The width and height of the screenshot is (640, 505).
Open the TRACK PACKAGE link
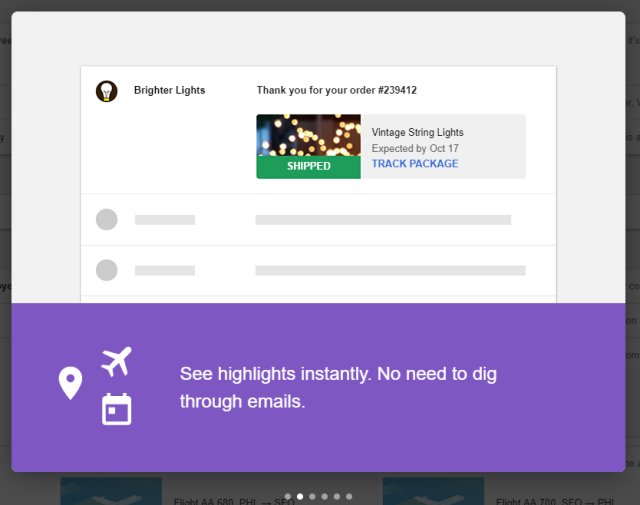click(x=414, y=164)
